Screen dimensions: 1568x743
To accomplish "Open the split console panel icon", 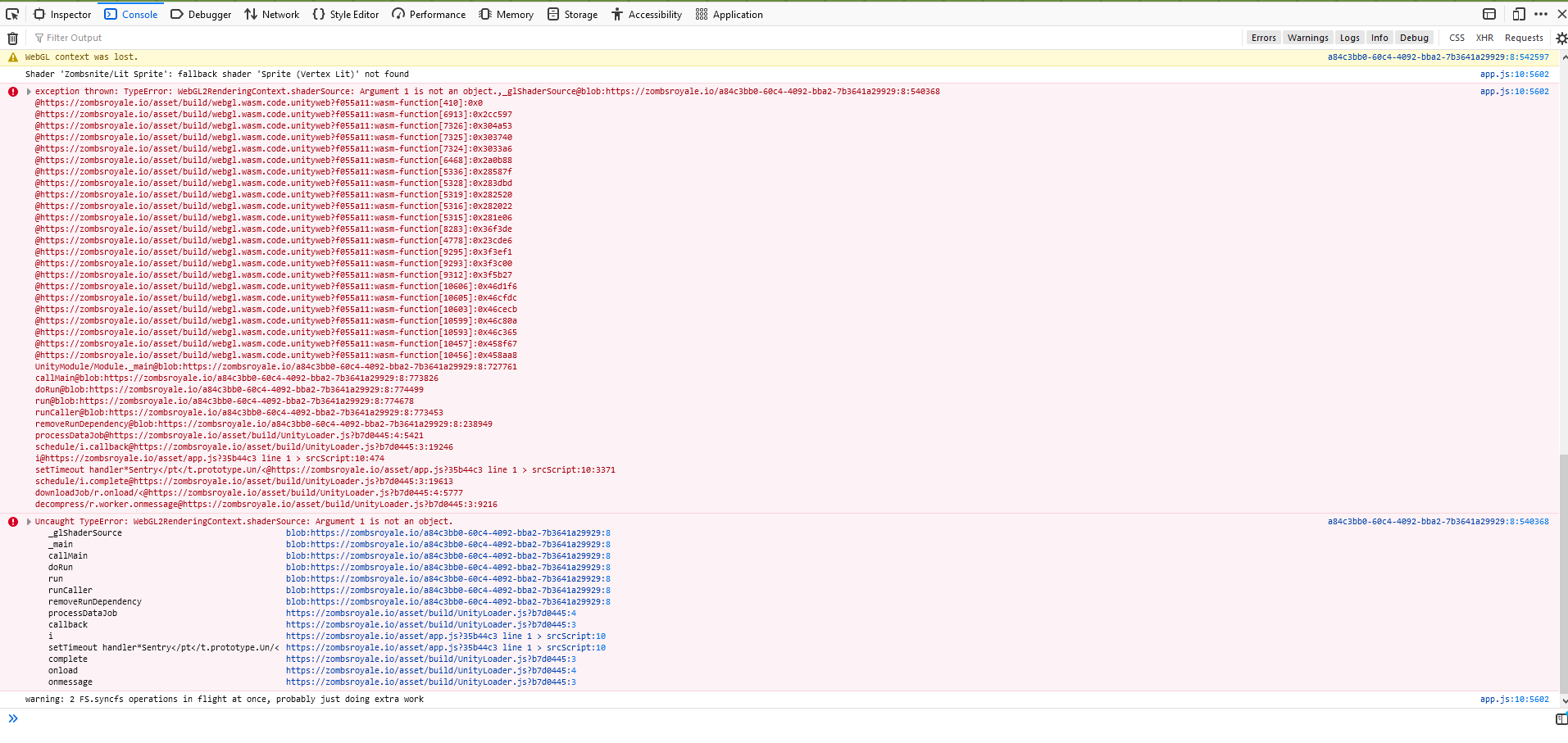I will click(x=1489, y=14).
